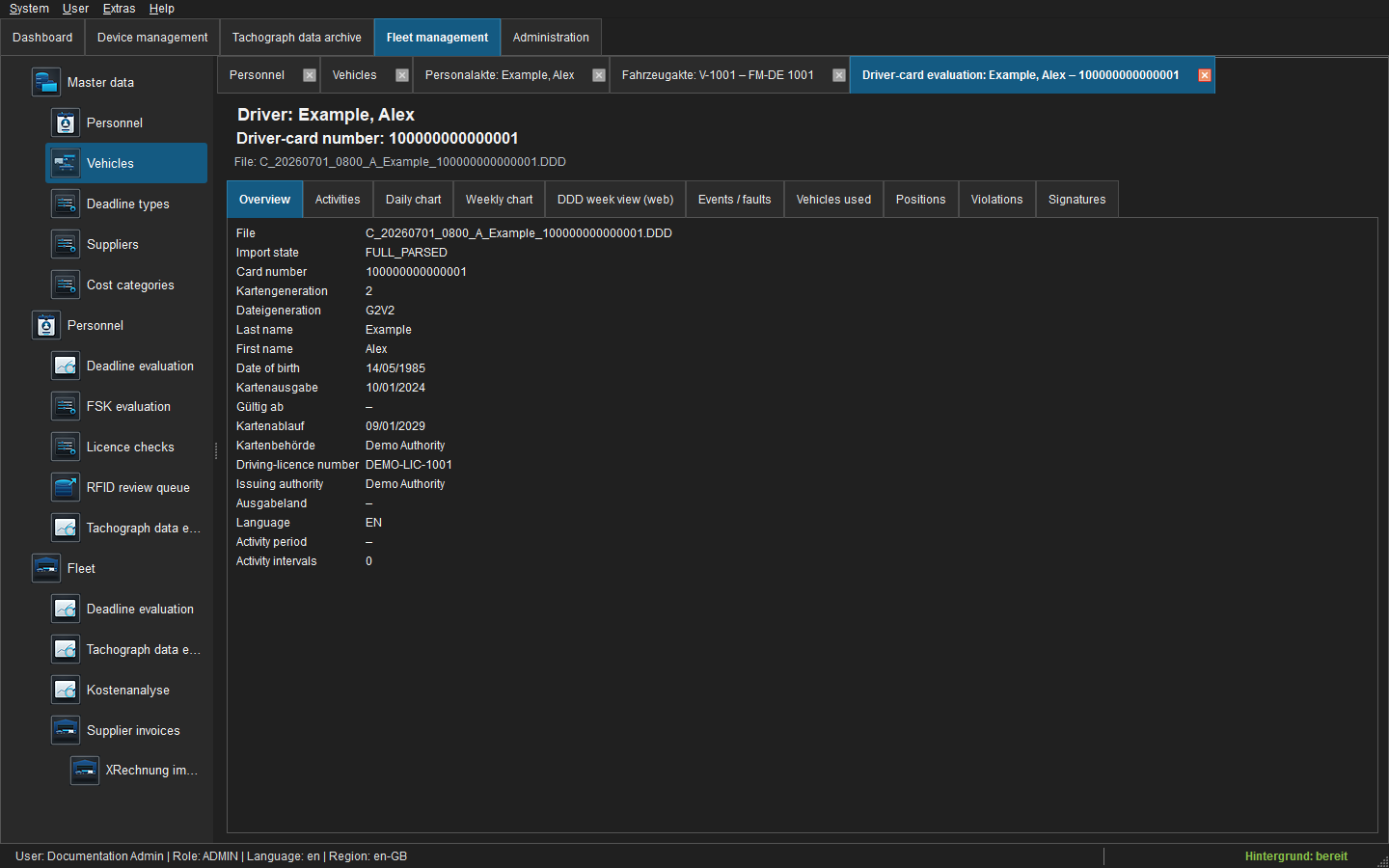Image resolution: width=1389 pixels, height=868 pixels.
Task: Open the Events / faults tab
Action: coord(734,200)
